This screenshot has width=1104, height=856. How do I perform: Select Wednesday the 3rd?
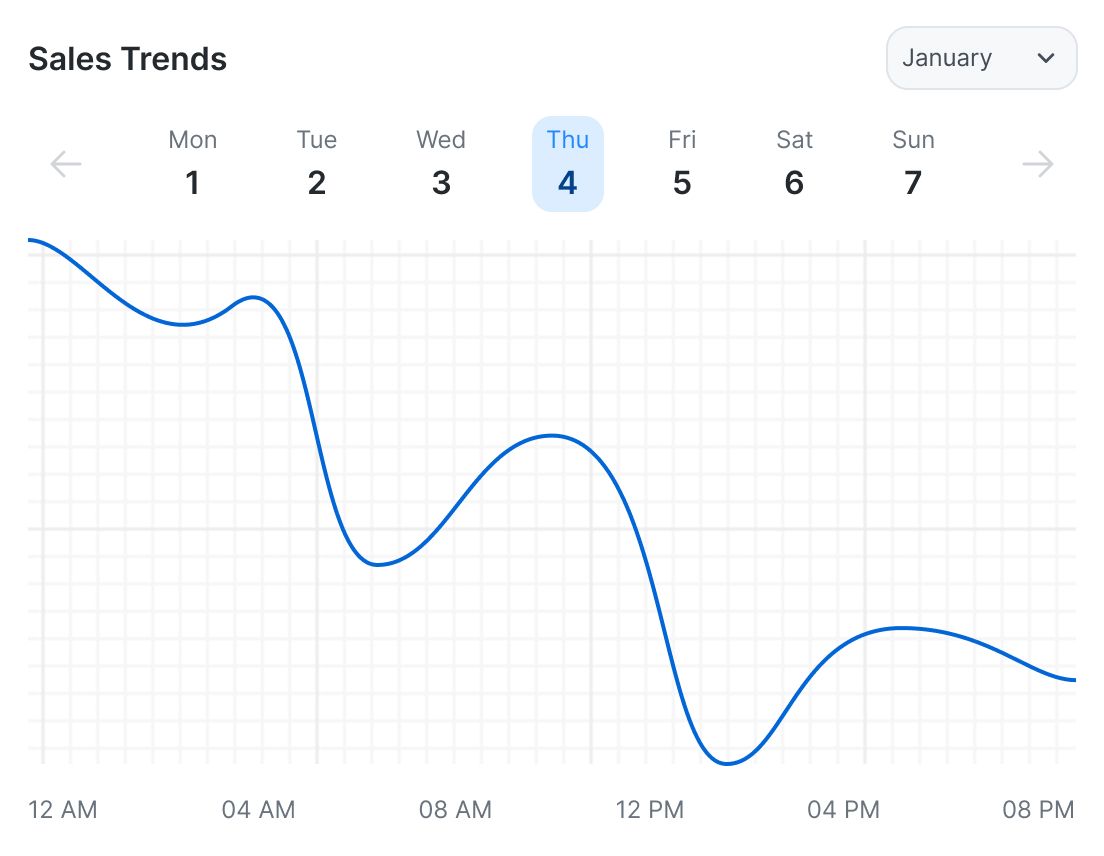(441, 164)
